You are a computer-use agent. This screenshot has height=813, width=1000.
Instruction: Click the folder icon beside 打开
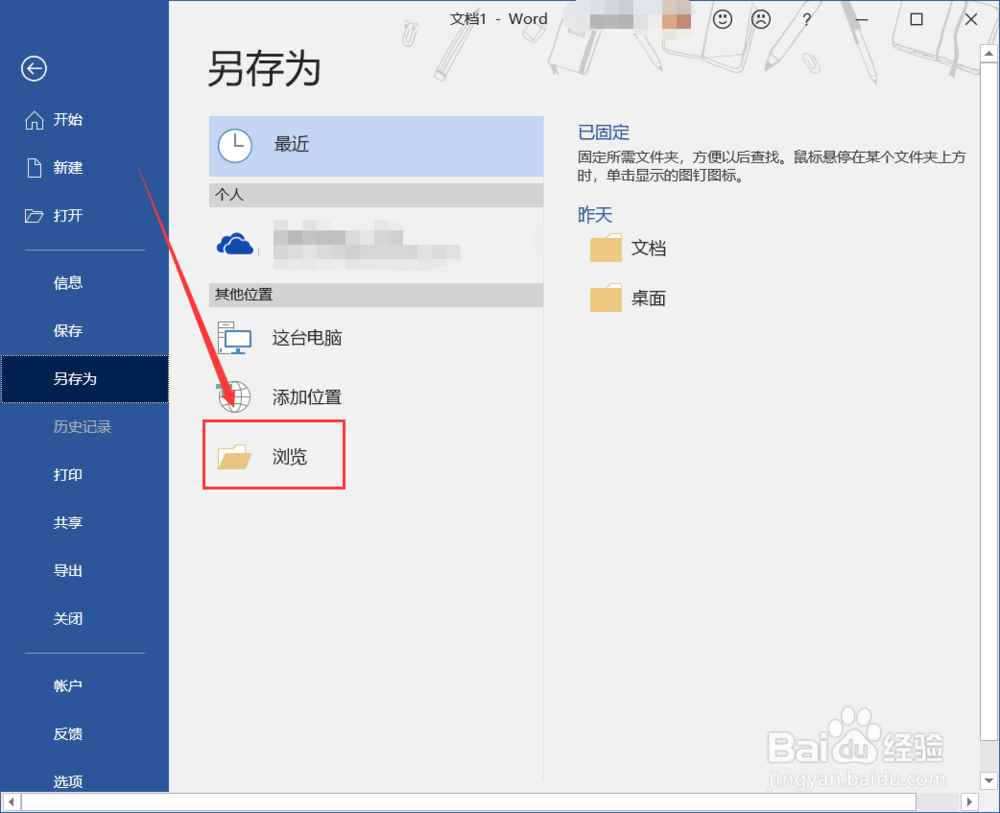click(x=34, y=216)
